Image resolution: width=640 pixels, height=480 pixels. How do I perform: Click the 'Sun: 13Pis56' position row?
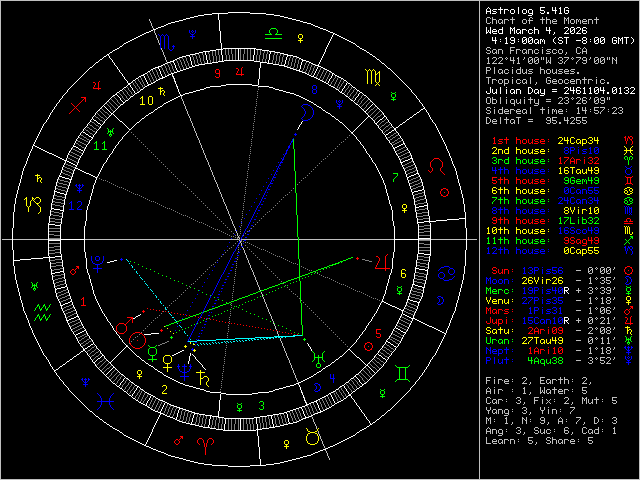click(563, 270)
